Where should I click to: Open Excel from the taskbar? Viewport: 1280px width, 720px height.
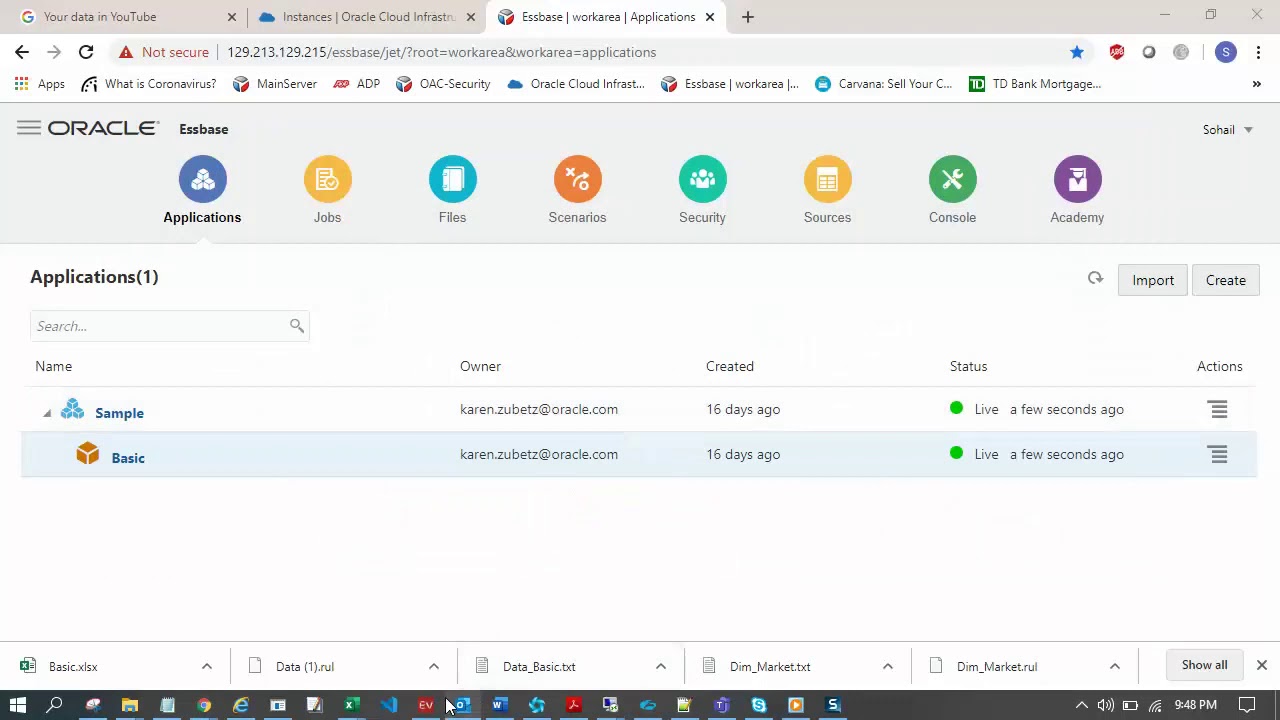352,705
